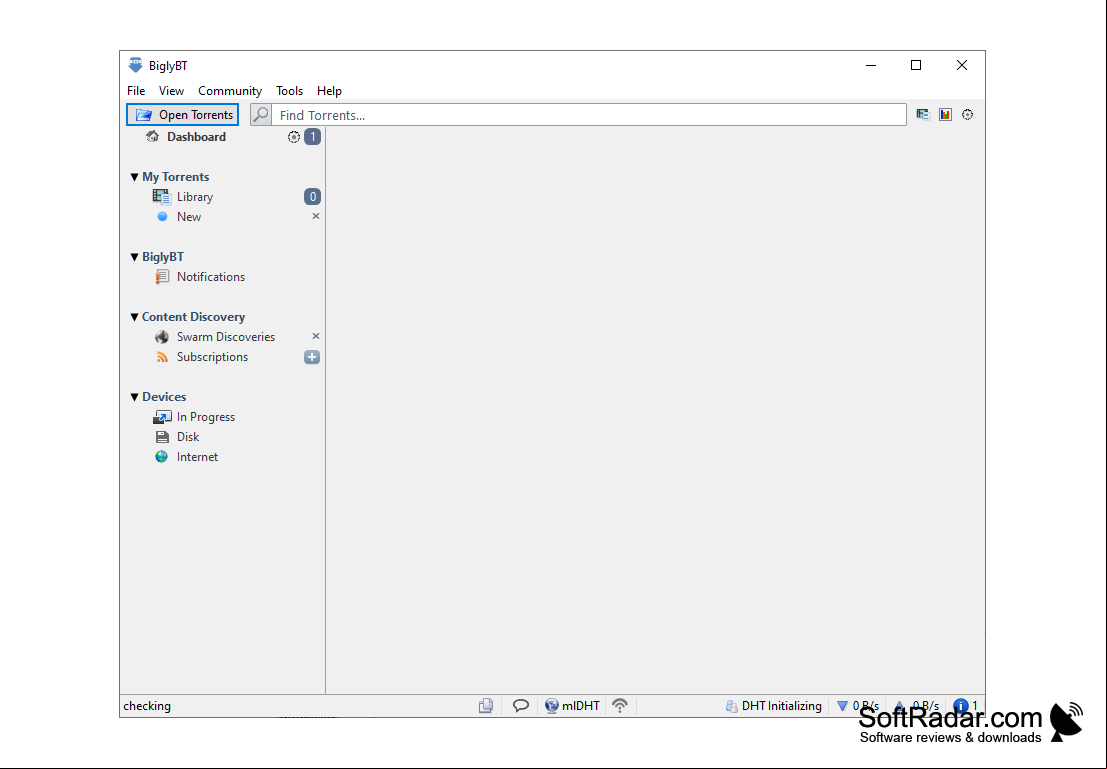Screen dimensions: 1107x769
Task: Click the Internet globe icon
Action: coord(162,457)
